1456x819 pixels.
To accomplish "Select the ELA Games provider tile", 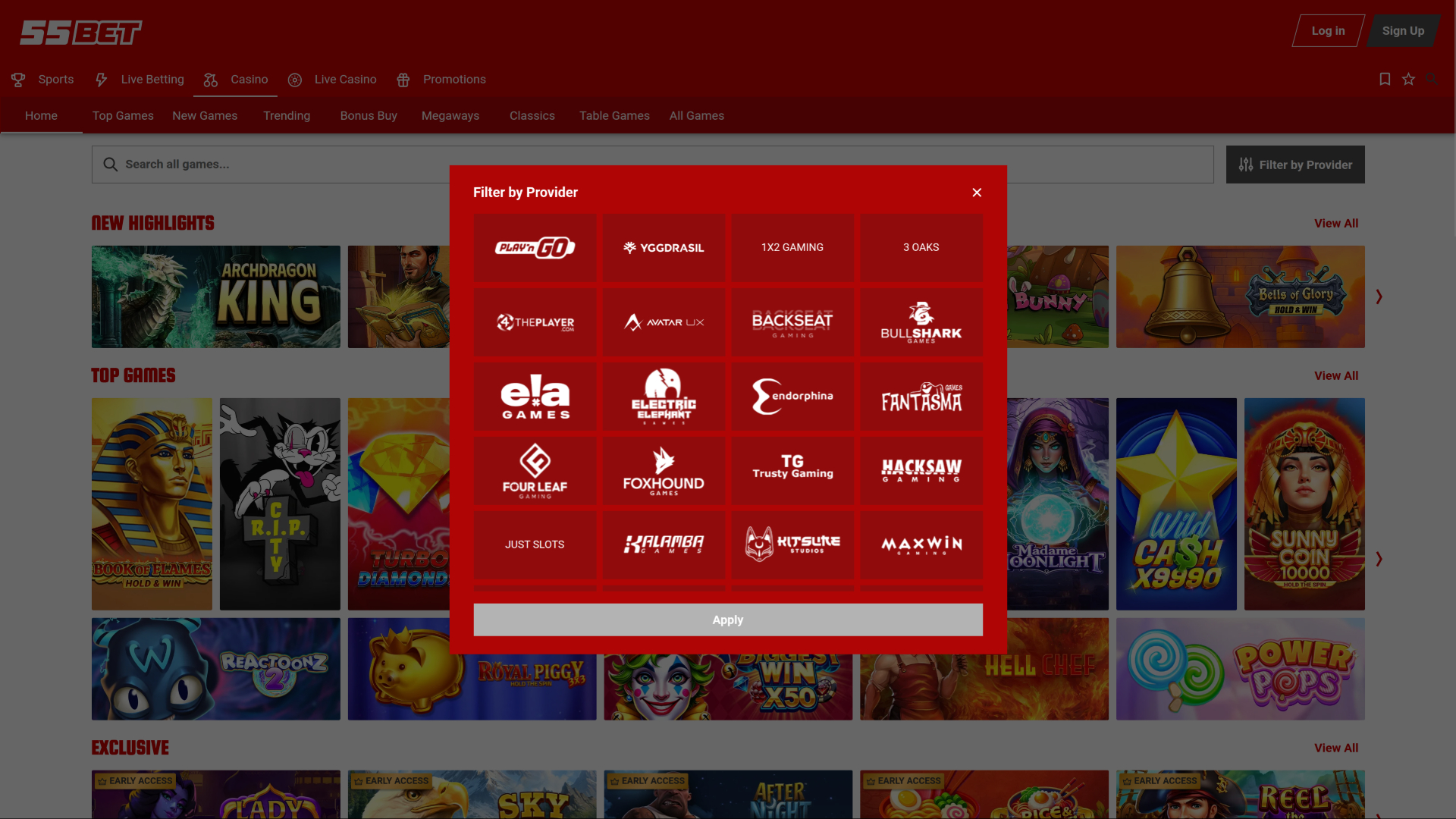I will pos(535,396).
